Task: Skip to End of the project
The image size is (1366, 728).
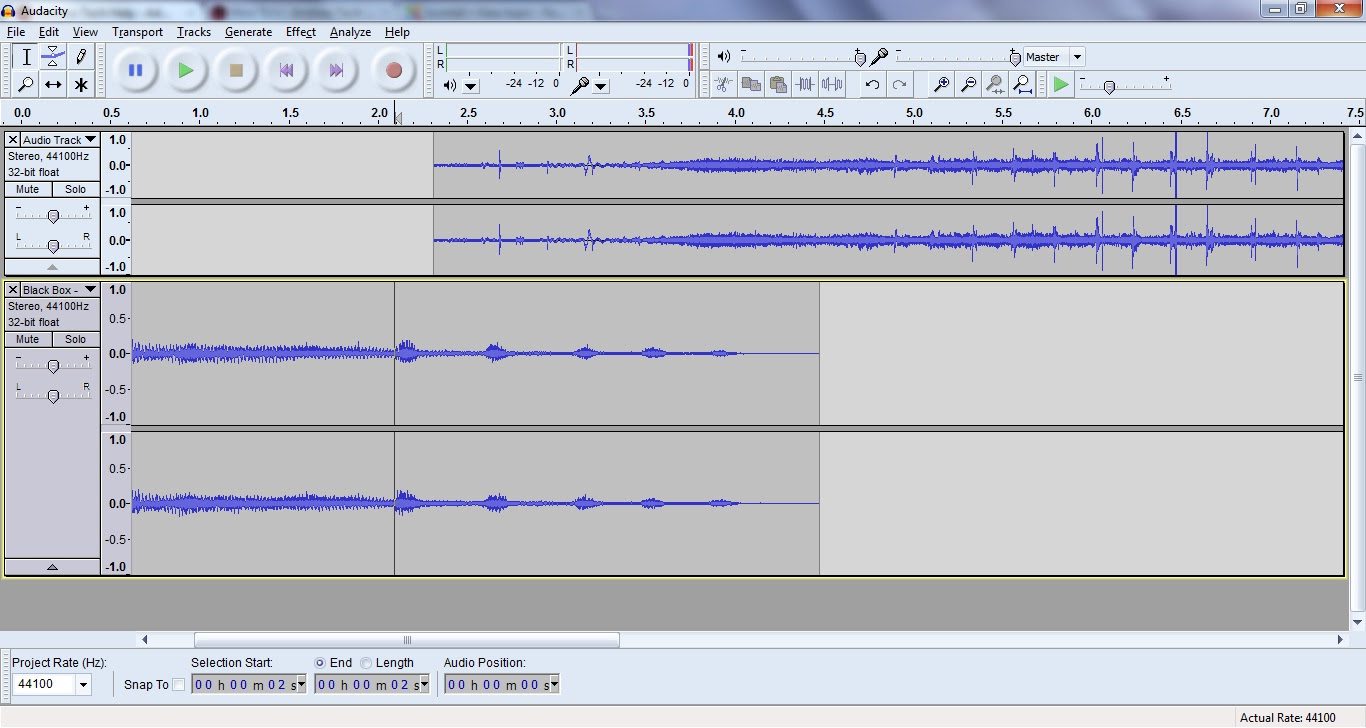Action: [336, 70]
